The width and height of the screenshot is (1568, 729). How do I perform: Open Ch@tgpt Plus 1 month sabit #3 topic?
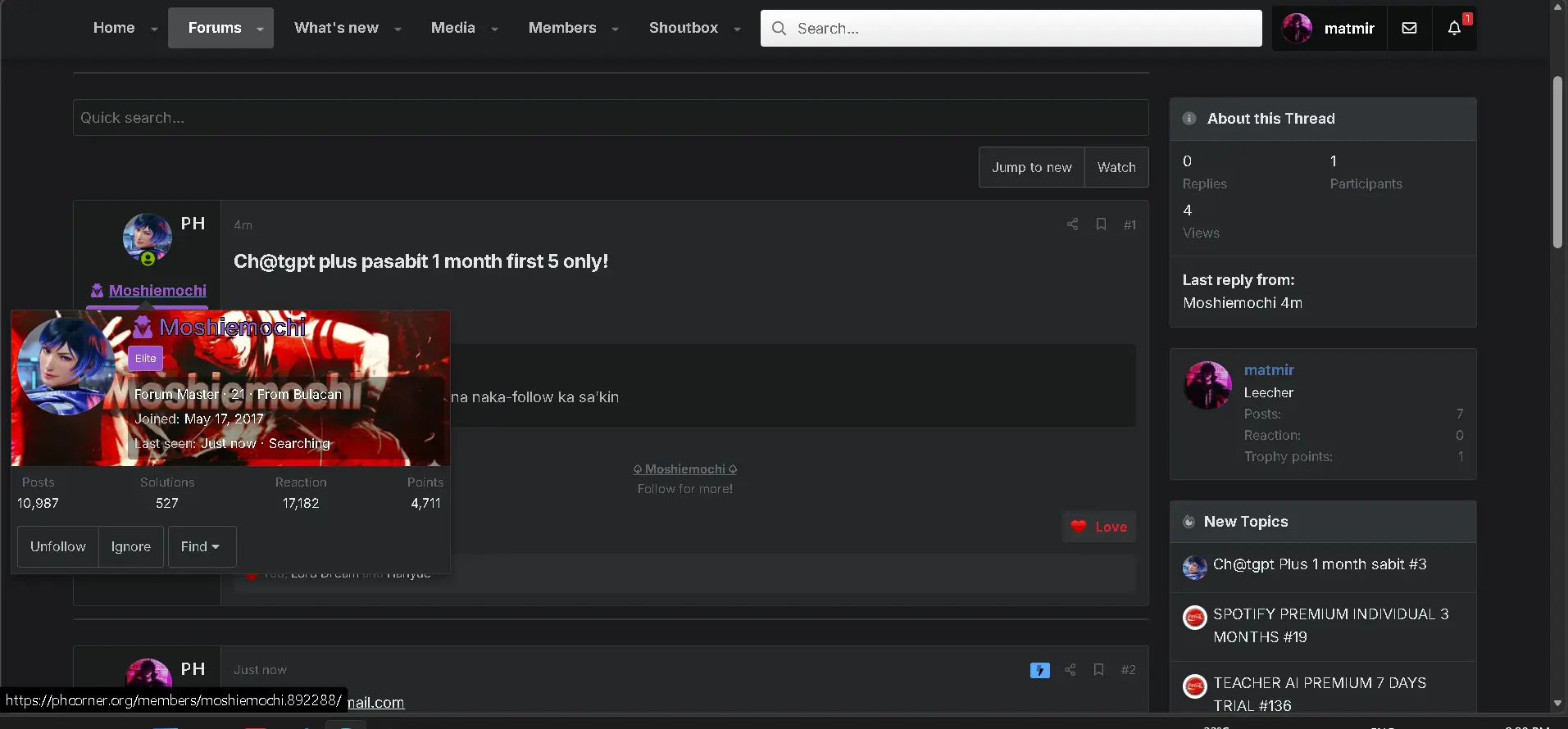[x=1320, y=564]
